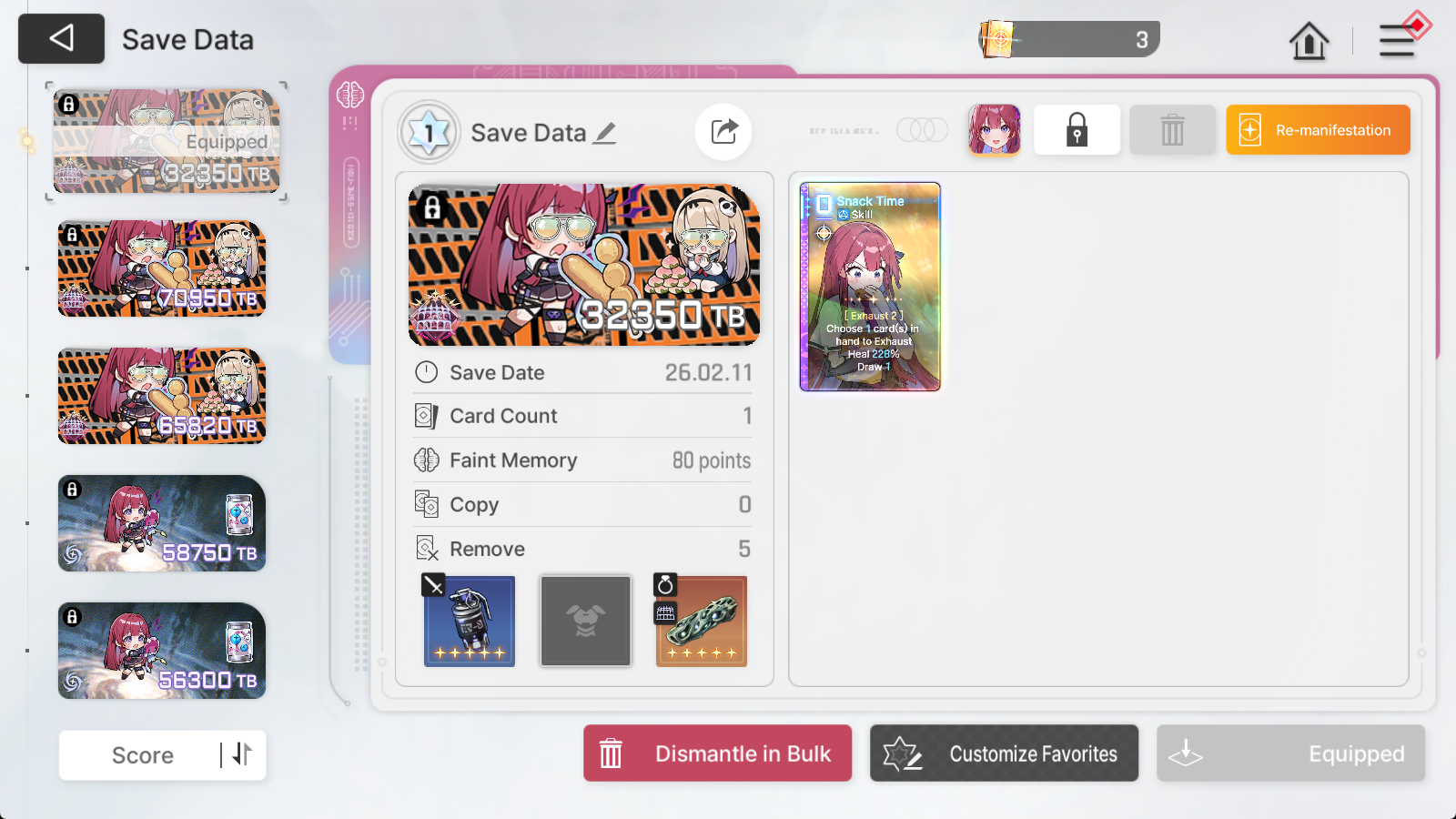Delete save data with the trash button
The image size is (1456, 819).
[1172, 129]
